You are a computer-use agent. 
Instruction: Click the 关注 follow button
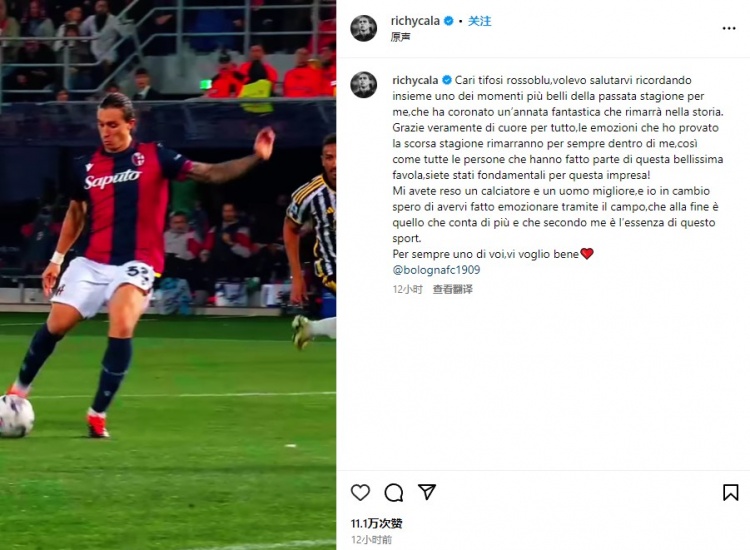(479, 21)
